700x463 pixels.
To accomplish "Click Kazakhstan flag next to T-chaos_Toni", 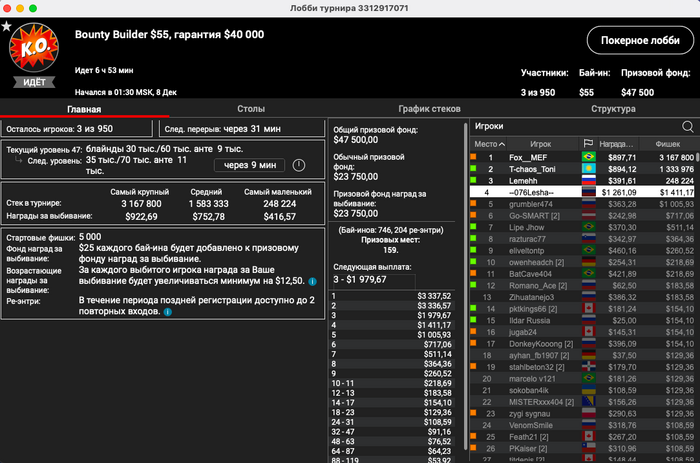I will click(588, 169).
